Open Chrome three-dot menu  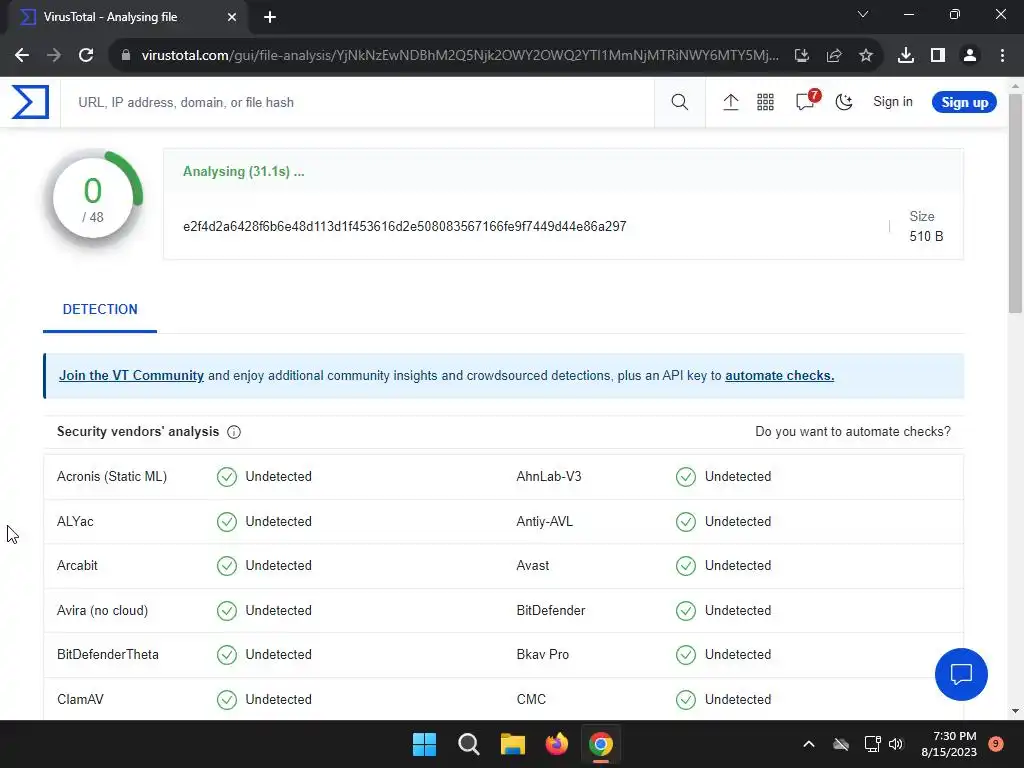click(1002, 56)
